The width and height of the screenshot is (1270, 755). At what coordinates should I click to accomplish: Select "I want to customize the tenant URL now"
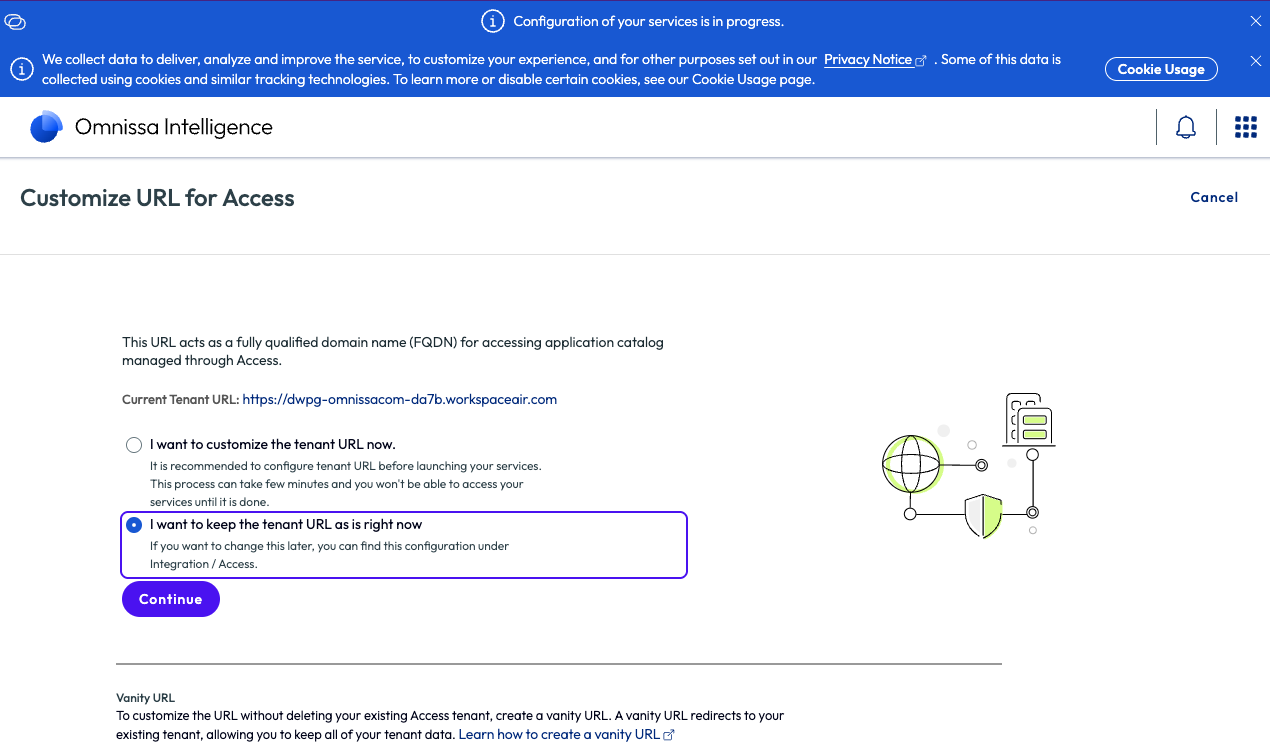[134, 445]
